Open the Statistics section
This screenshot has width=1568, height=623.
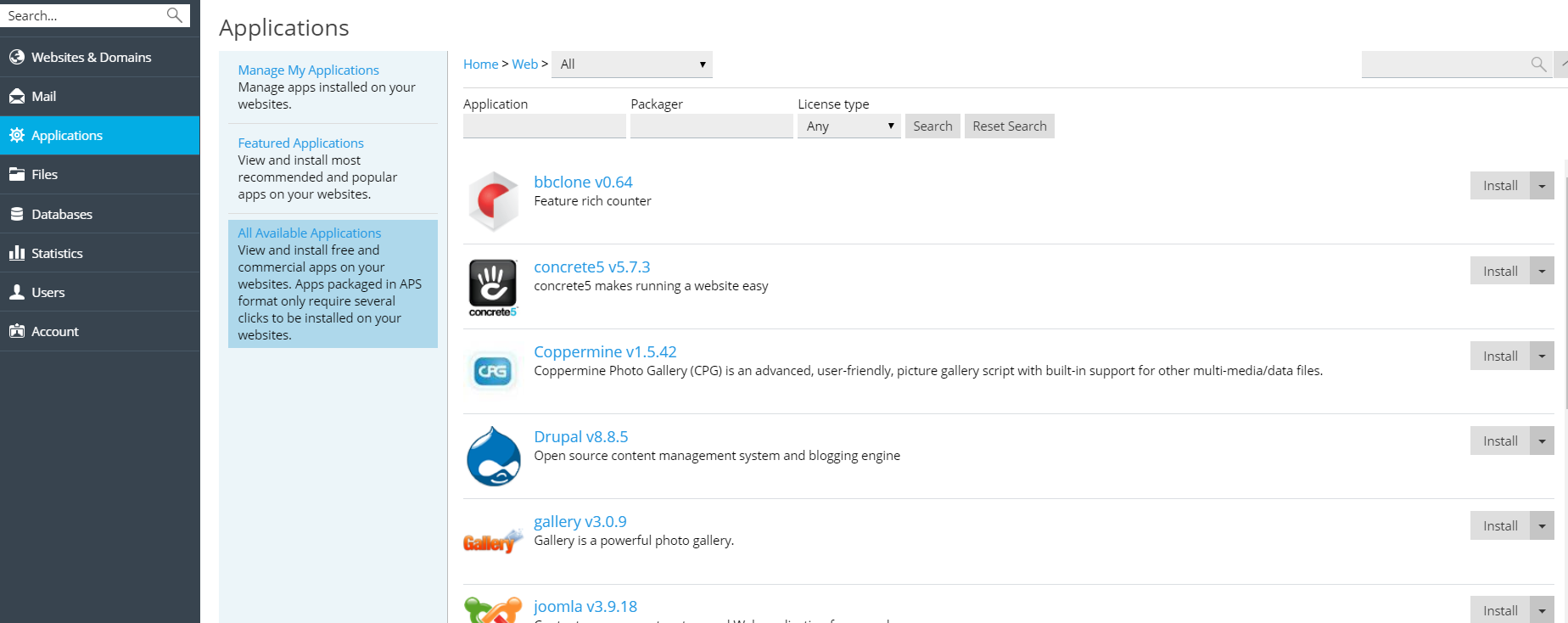click(x=100, y=253)
